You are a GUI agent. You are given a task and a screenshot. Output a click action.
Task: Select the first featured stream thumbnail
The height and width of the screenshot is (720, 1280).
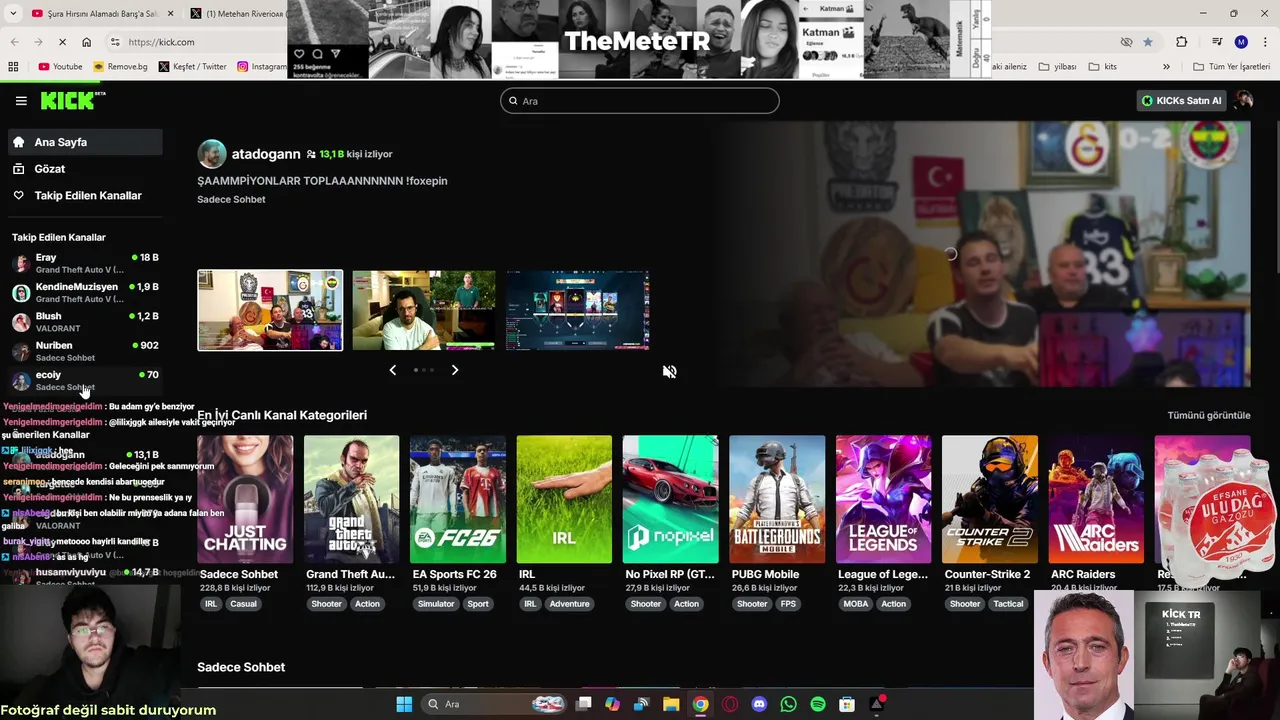[x=270, y=310]
